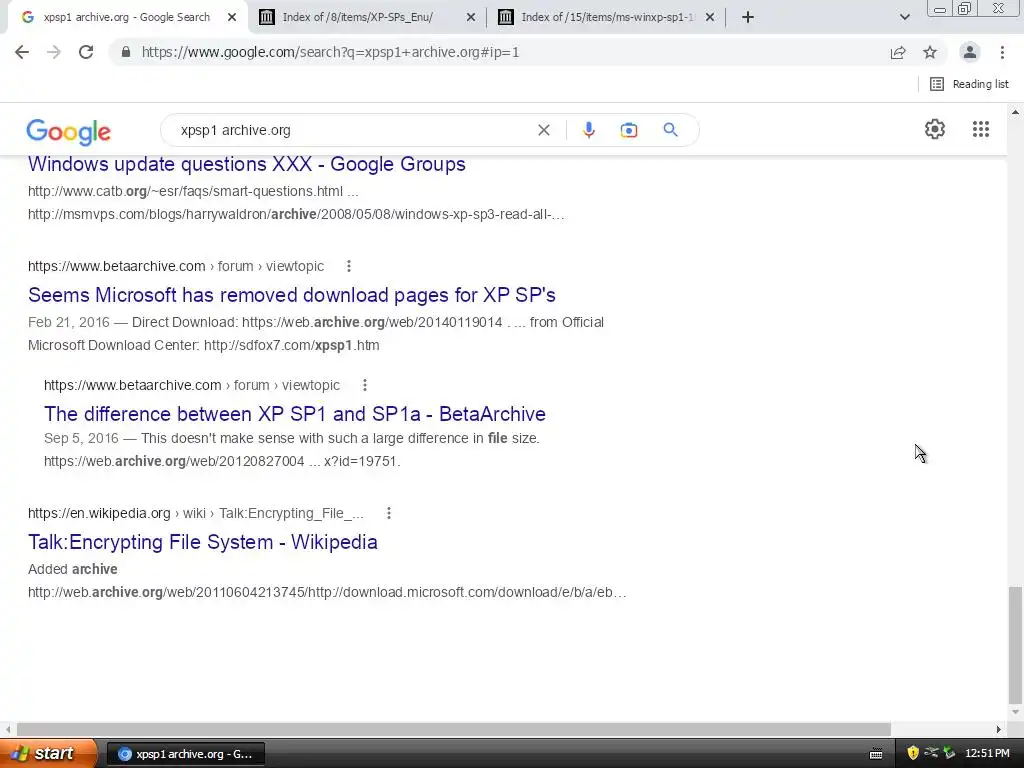The width and height of the screenshot is (1024, 768).
Task: Click the http://sdfox7.com/xpsp1.htm snippet text
Action: coord(291,345)
